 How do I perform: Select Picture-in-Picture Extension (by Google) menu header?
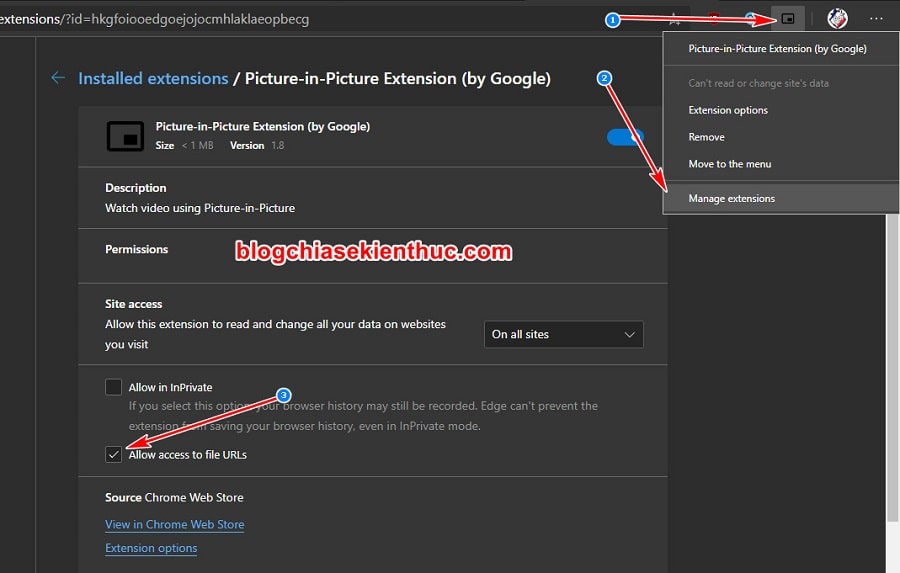777,49
